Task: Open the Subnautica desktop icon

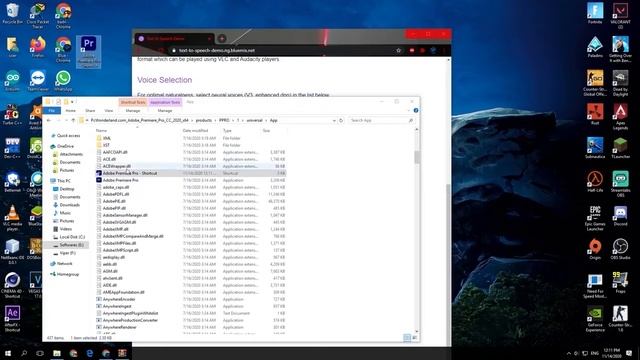Action: [x=595, y=148]
